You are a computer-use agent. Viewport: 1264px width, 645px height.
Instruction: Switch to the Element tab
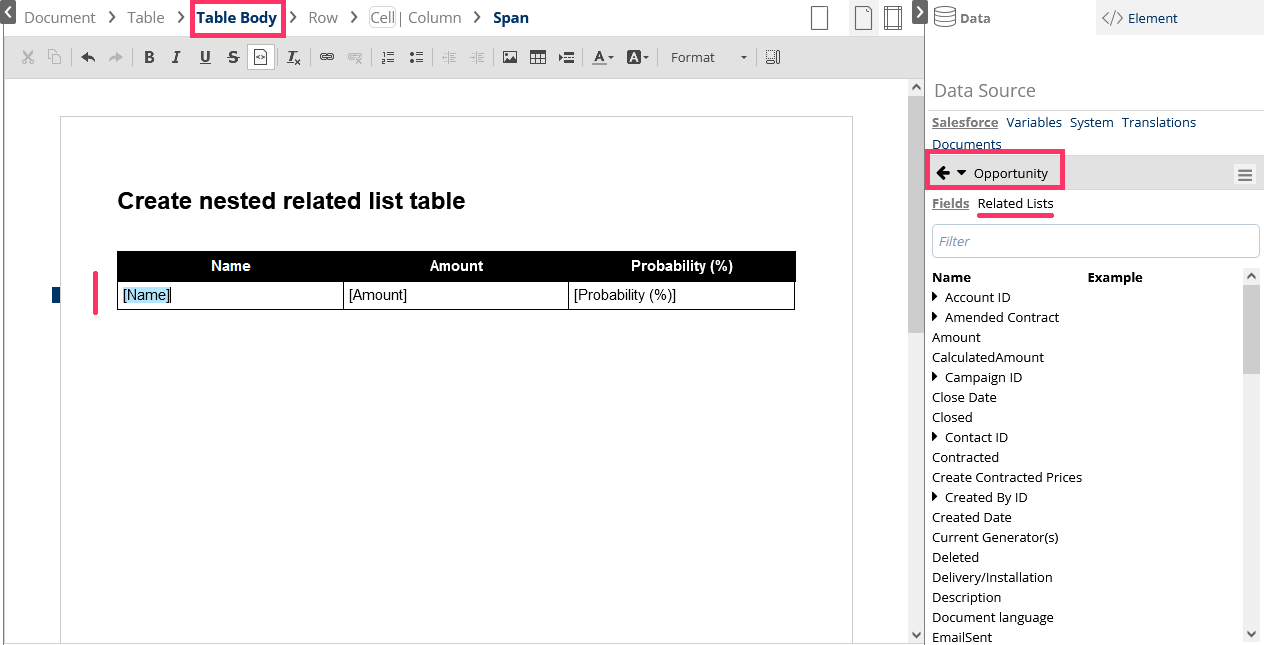tap(1139, 18)
